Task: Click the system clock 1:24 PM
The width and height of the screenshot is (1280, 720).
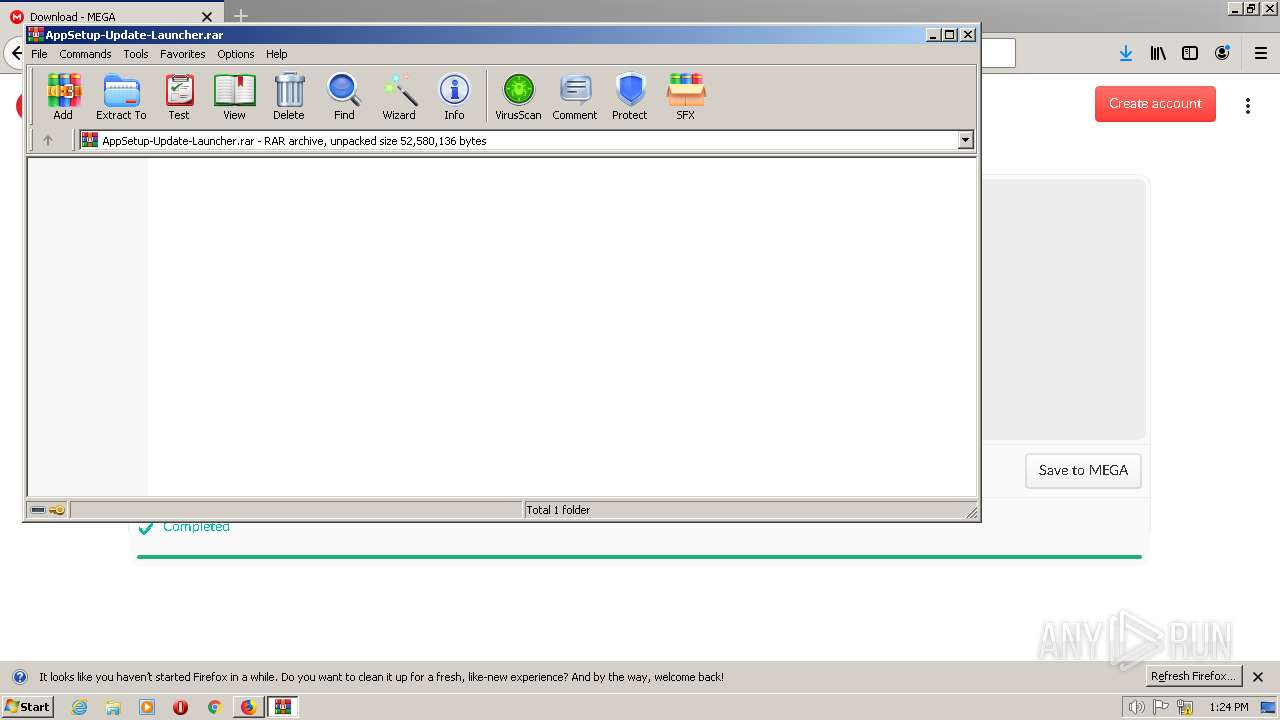Action: click(1229, 707)
